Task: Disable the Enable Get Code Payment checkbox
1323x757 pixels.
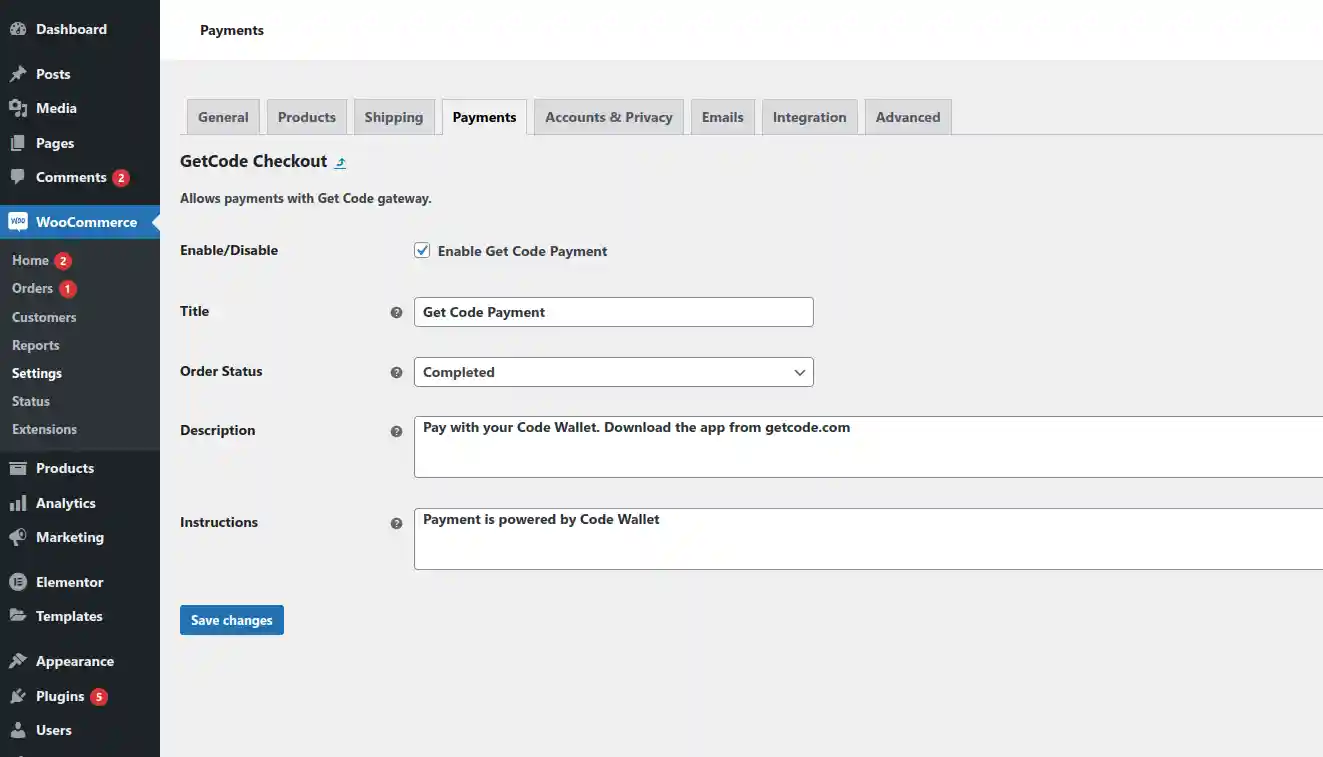Action: pyautogui.click(x=421, y=250)
